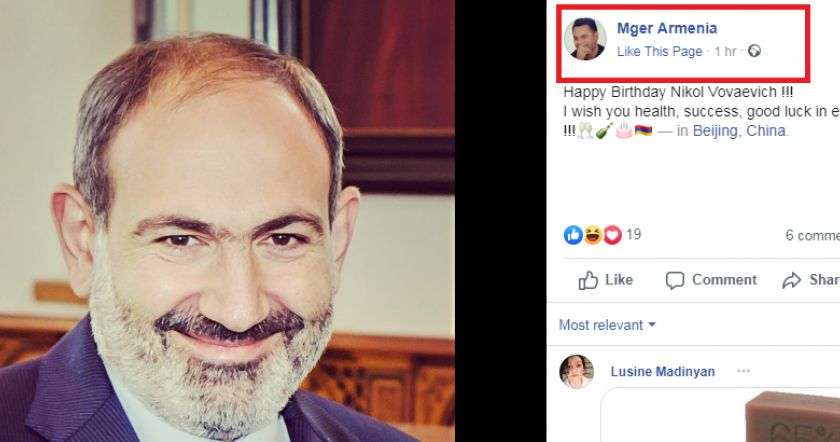840x442 pixels.
Task: Click the Mger Armenia profile picture
Action: 585,39
